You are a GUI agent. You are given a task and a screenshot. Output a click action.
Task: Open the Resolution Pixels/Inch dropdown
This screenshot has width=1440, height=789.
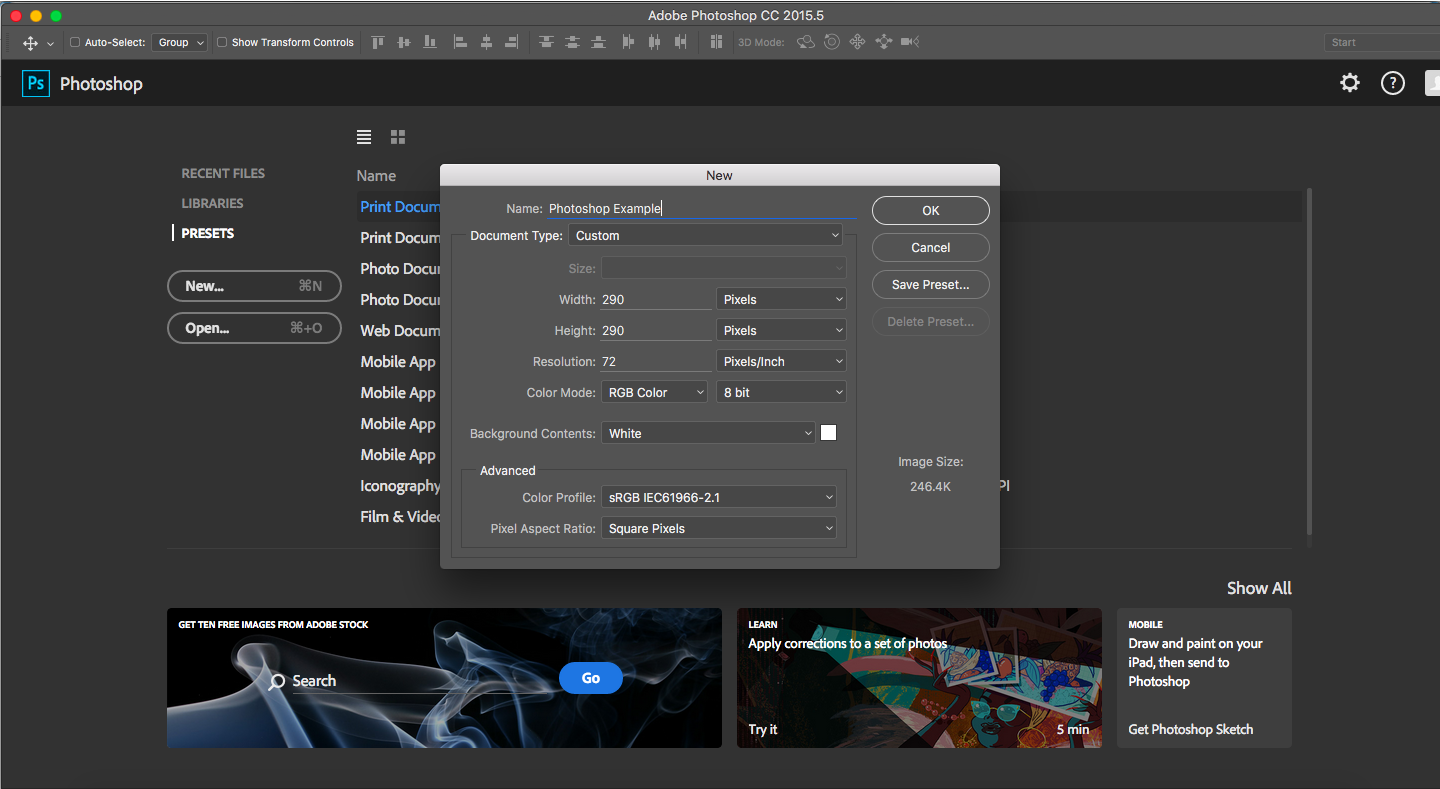[x=781, y=361]
